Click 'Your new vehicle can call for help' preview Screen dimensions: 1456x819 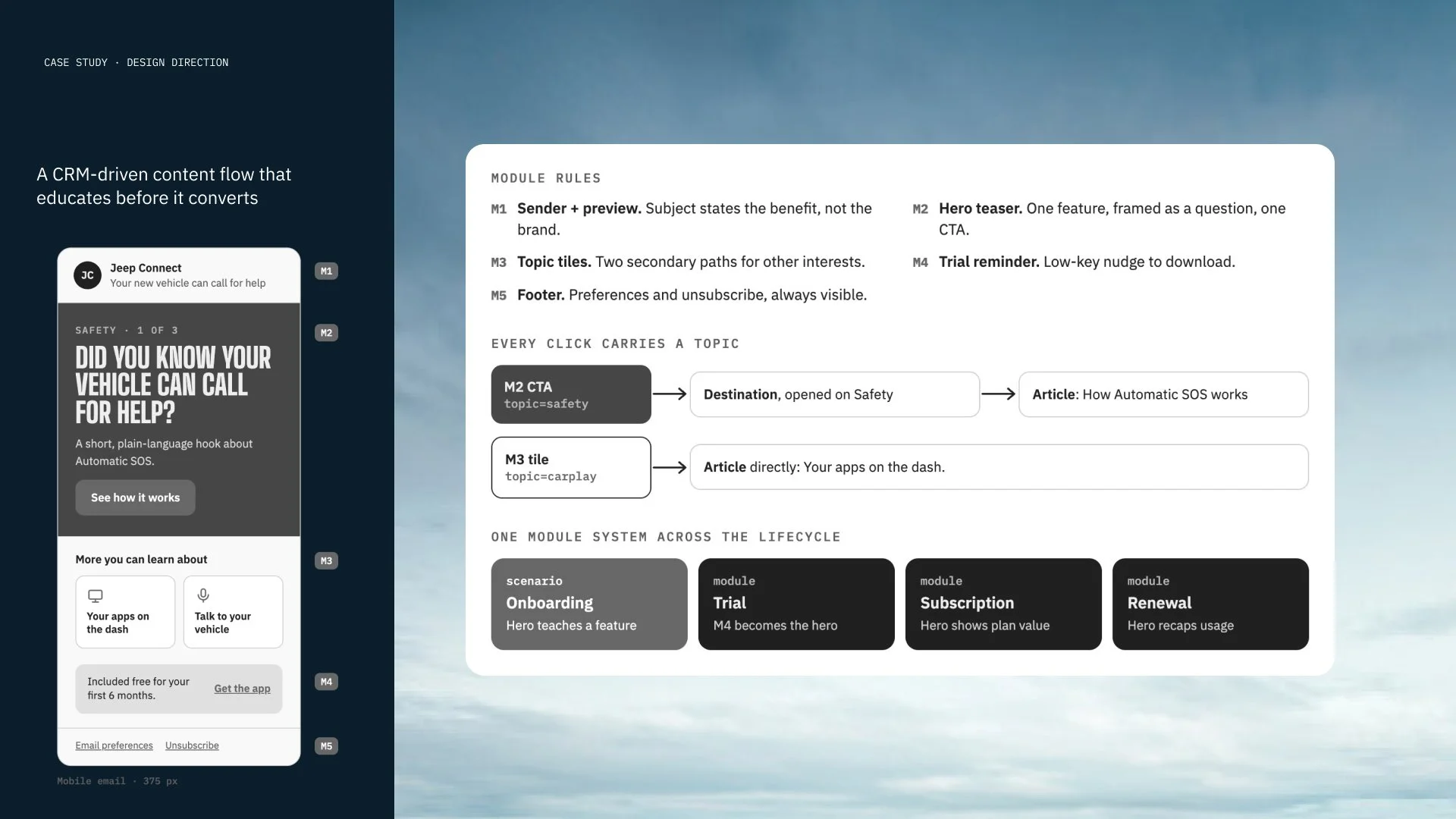click(x=187, y=283)
